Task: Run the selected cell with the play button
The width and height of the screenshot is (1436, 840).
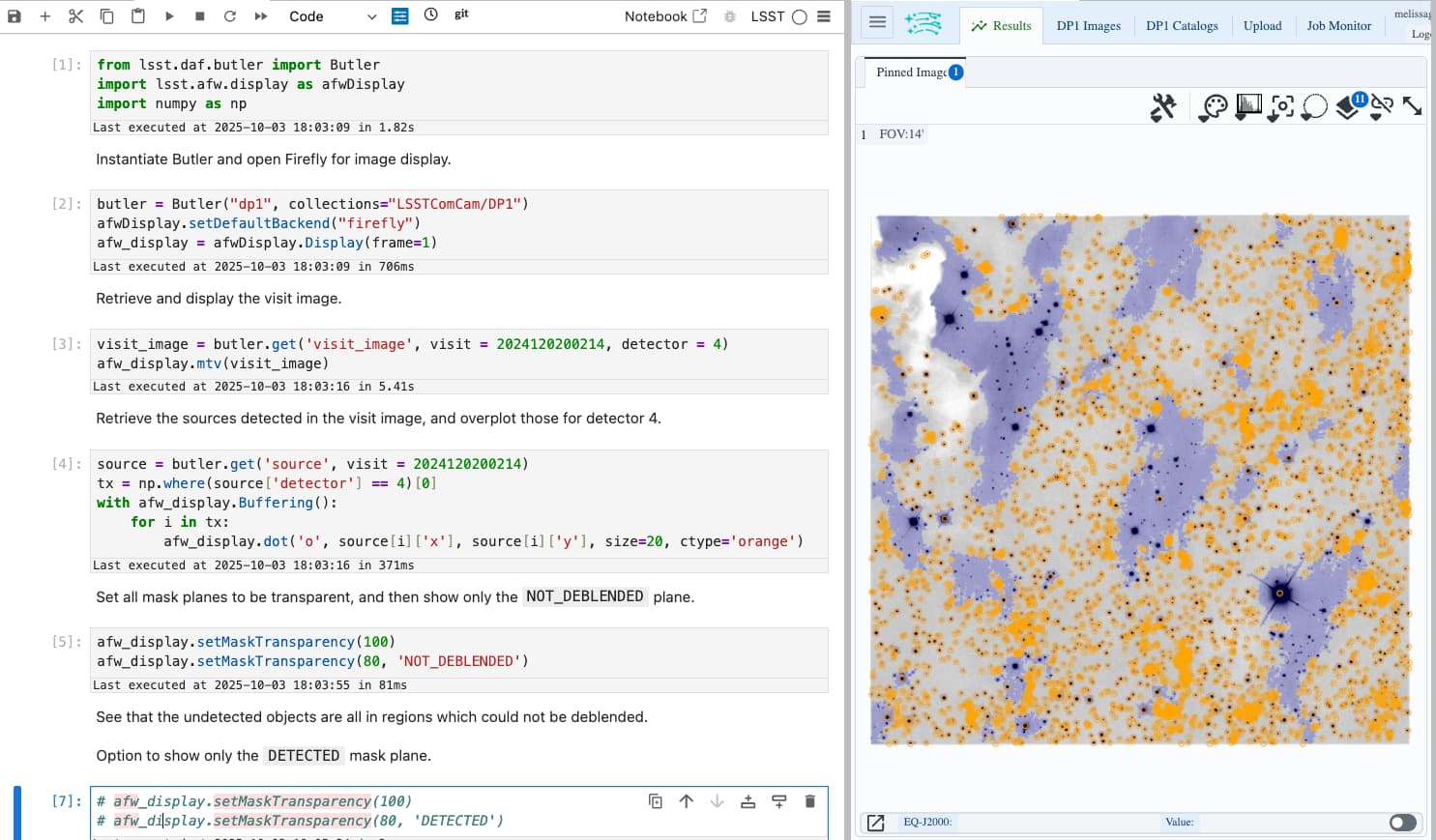Action: pyautogui.click(x=169, y=16)
